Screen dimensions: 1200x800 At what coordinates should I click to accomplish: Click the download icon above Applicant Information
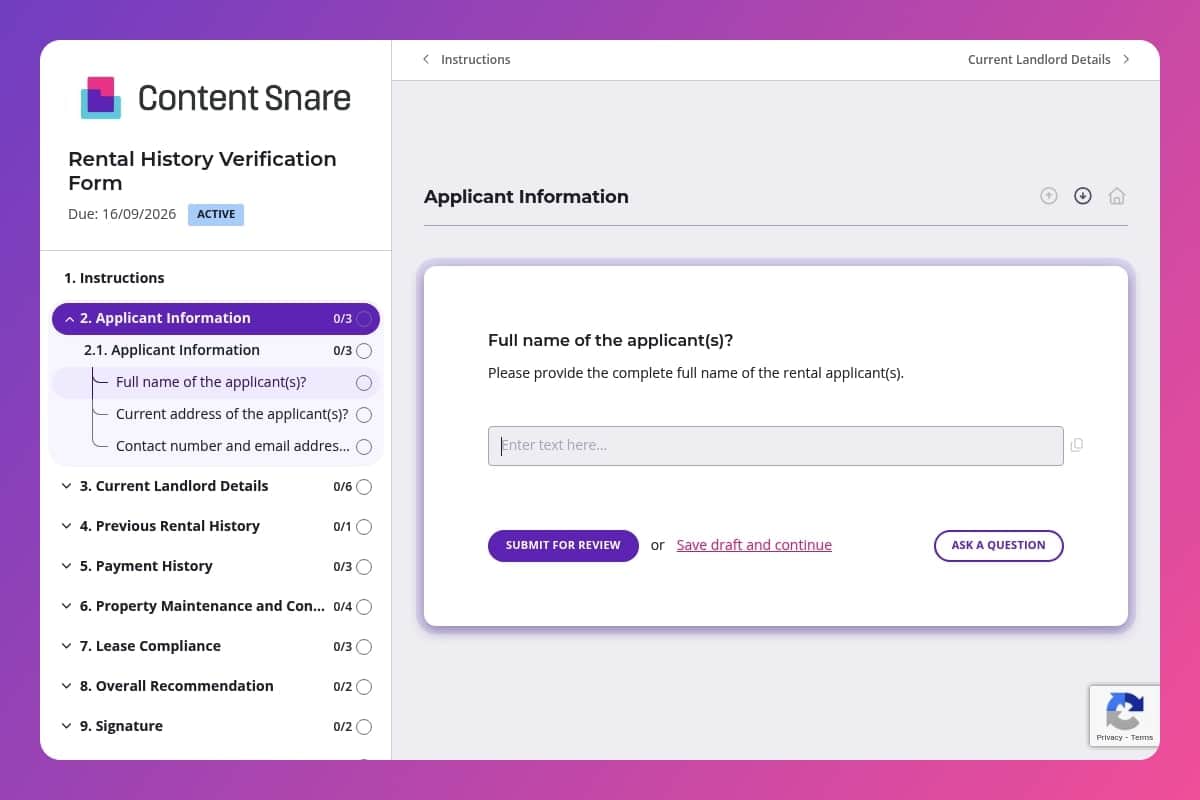pos(1083,196)
